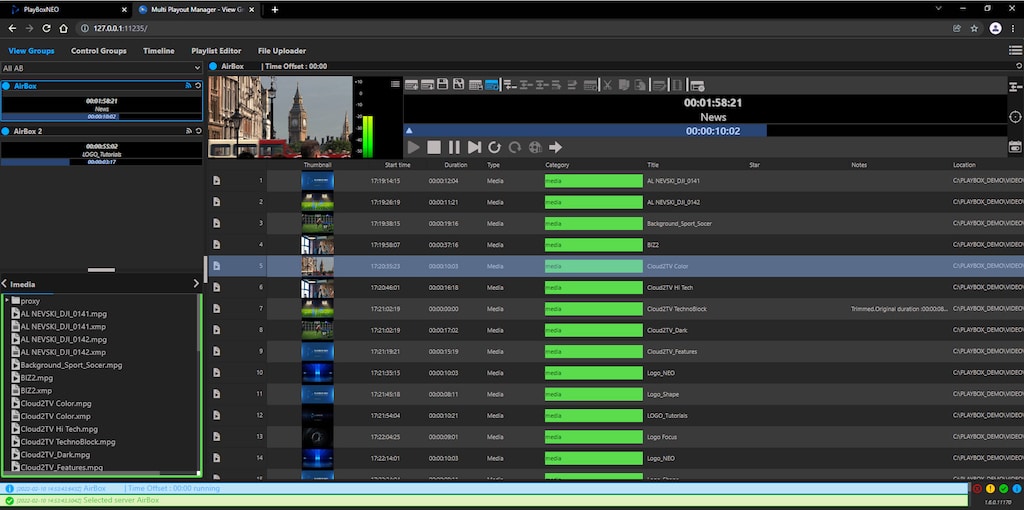Open the File Uploader section

[282, 51]
